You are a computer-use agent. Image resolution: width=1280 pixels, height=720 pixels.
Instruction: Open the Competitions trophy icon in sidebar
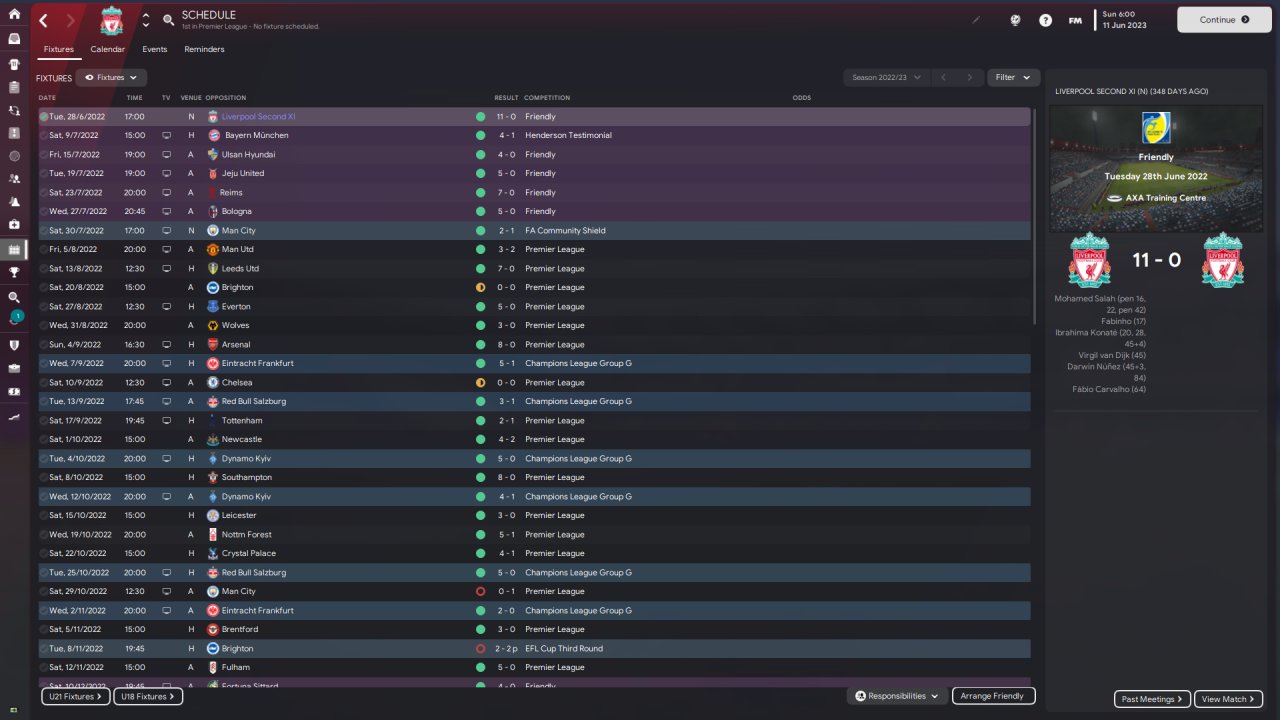click(14, 271)
